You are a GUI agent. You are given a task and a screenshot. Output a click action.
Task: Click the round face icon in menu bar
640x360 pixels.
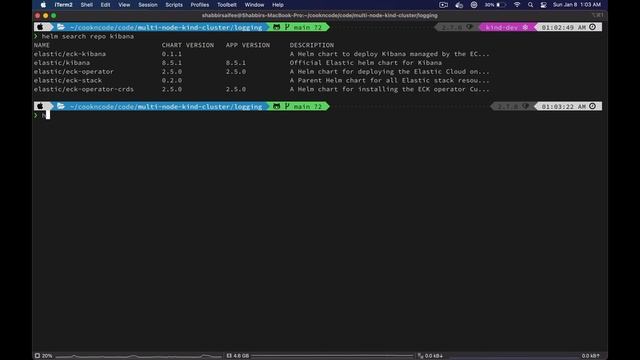[x=473, y=5]
